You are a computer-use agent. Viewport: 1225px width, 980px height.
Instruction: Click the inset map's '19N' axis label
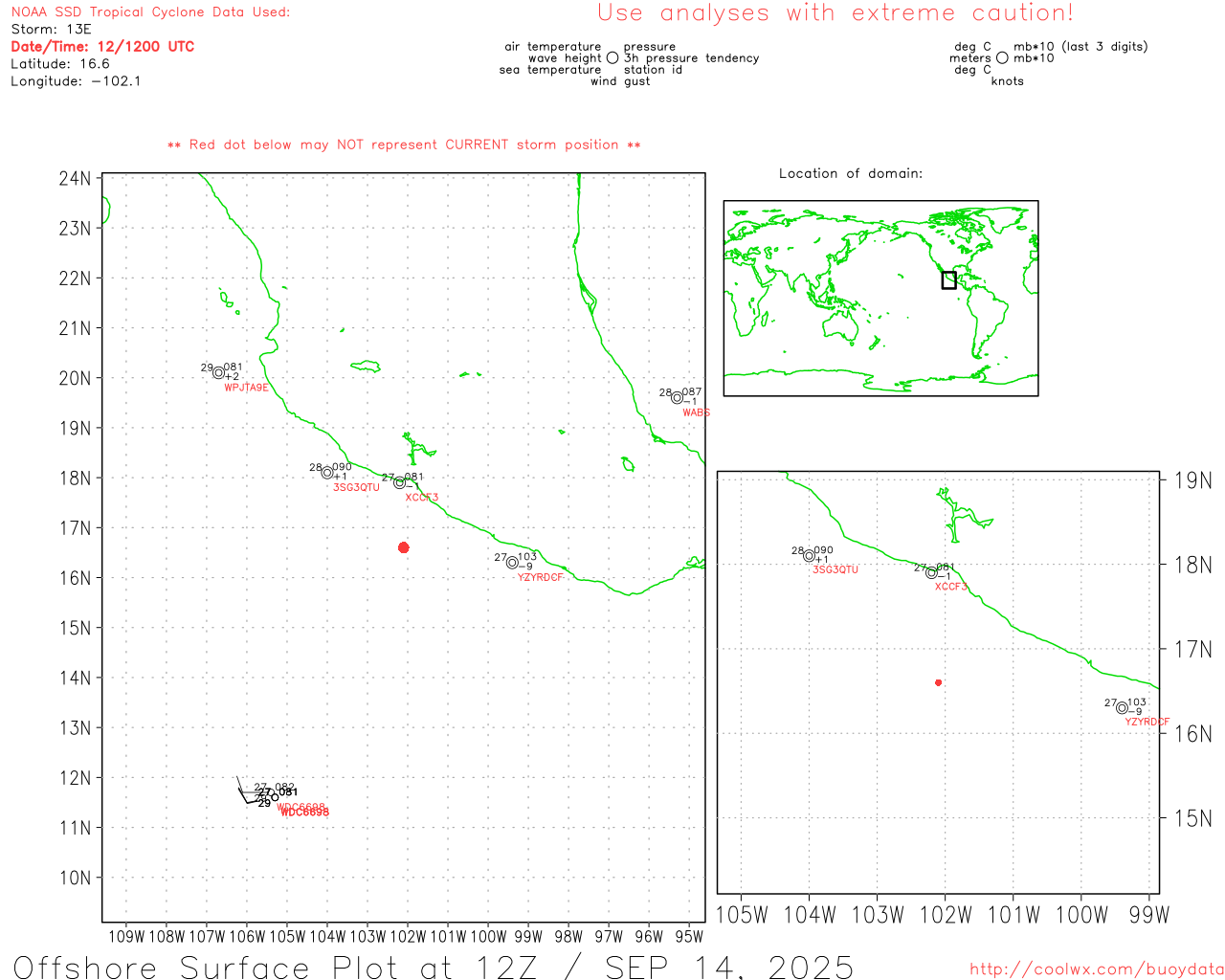[1192, 479]
